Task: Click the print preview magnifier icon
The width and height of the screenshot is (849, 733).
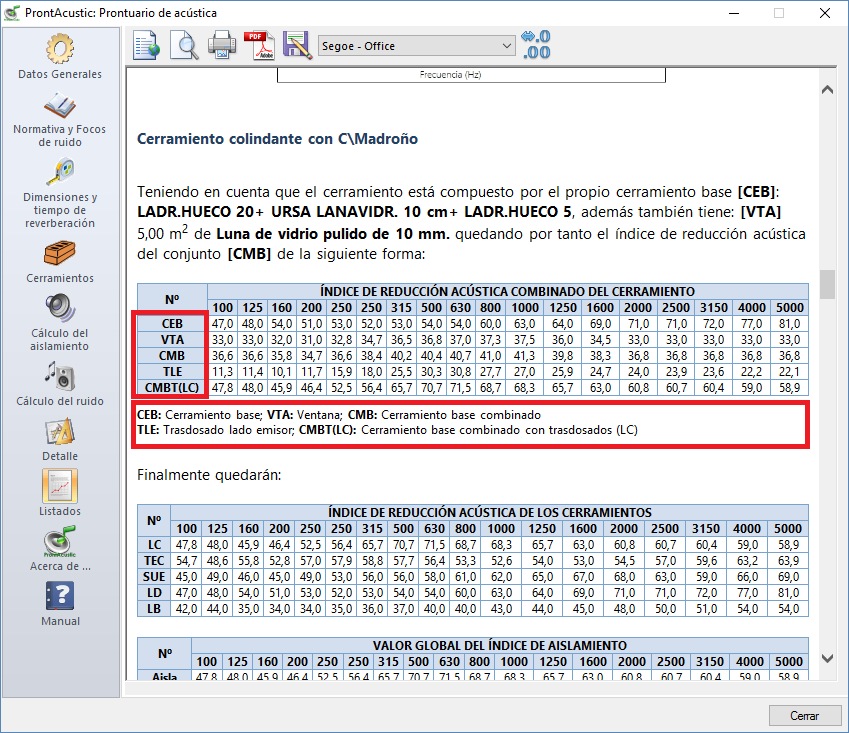Action: tap(184, 45)
